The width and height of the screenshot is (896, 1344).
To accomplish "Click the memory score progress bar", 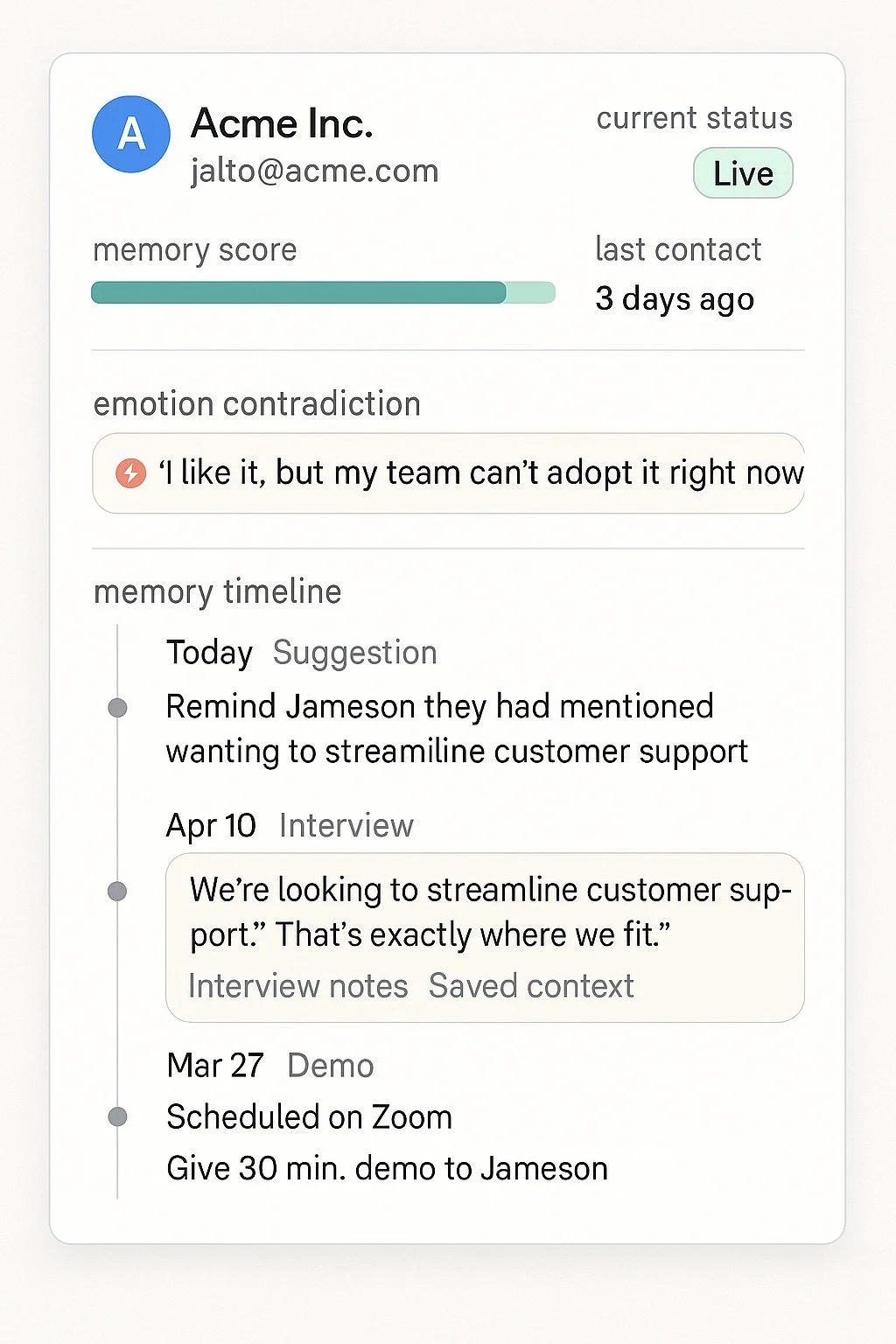I will [323, 292].
